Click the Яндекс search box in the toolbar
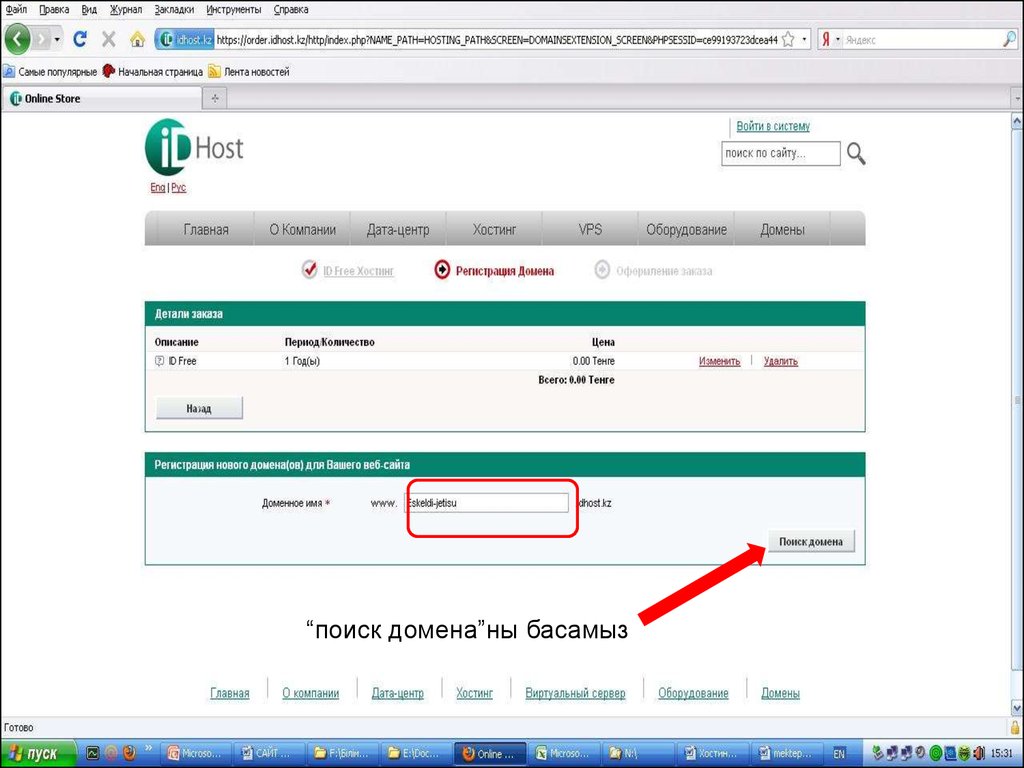This screenshot has width=1024, height=768. 921,40
